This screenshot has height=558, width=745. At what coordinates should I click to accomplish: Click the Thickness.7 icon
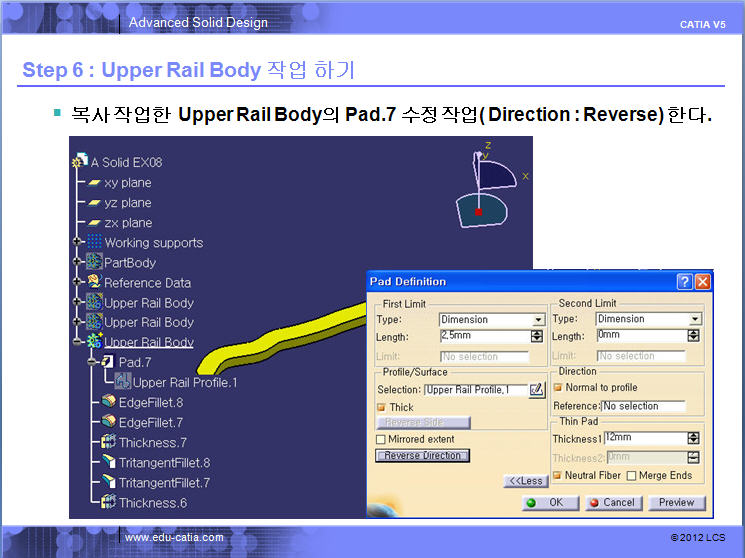(108, 442)
